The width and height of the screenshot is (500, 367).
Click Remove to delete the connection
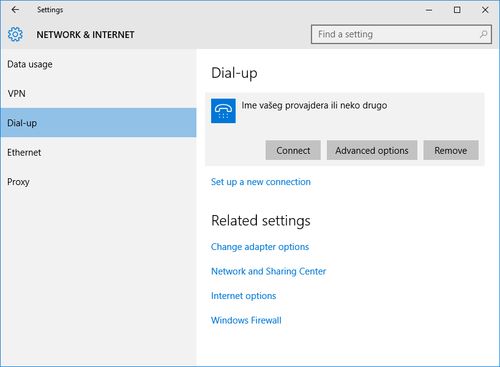point(451,150)
